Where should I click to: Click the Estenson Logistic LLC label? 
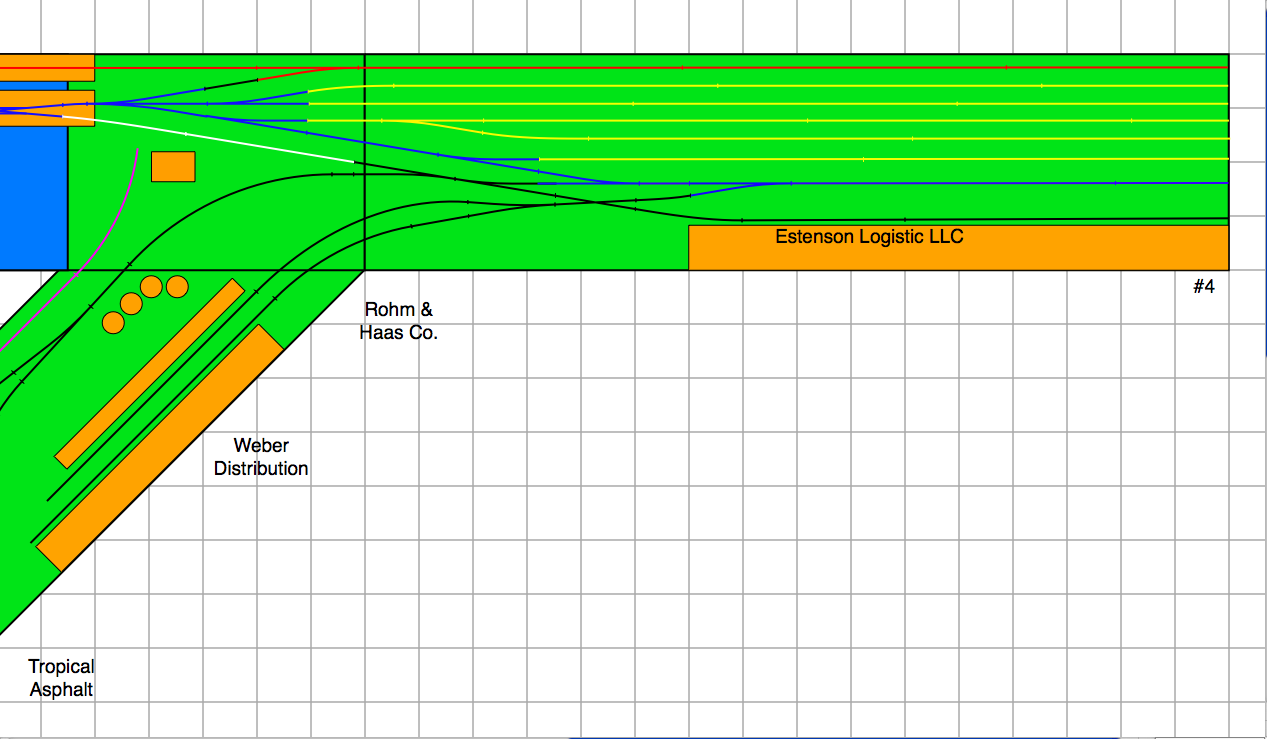[869, 237]
